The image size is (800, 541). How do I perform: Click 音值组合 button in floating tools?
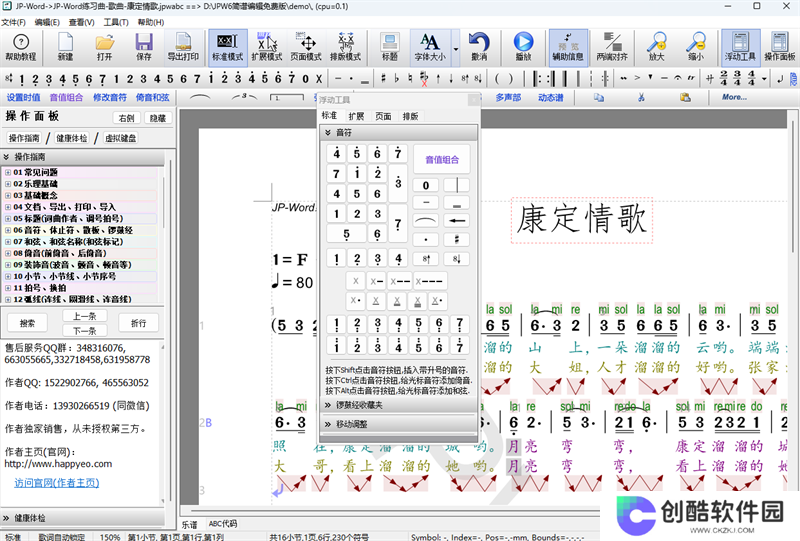click(x=442, y=160)
